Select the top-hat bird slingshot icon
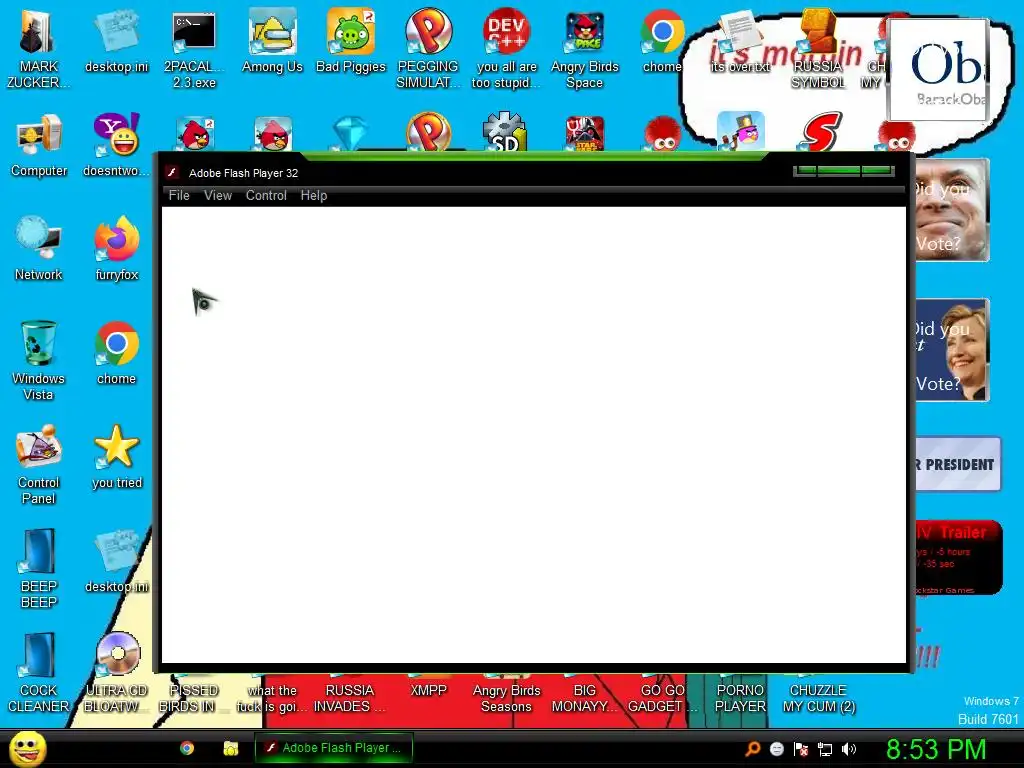Viewport: 1024px width, 768px height. pos(741,131)
